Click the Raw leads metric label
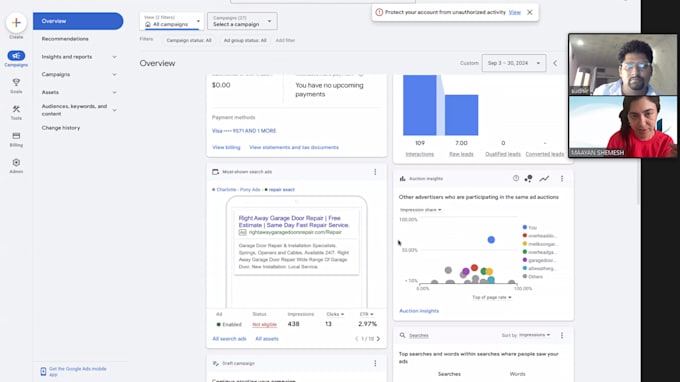Viewport: 680px width, 382px height. pyautogui.click(x=461, y=154)
